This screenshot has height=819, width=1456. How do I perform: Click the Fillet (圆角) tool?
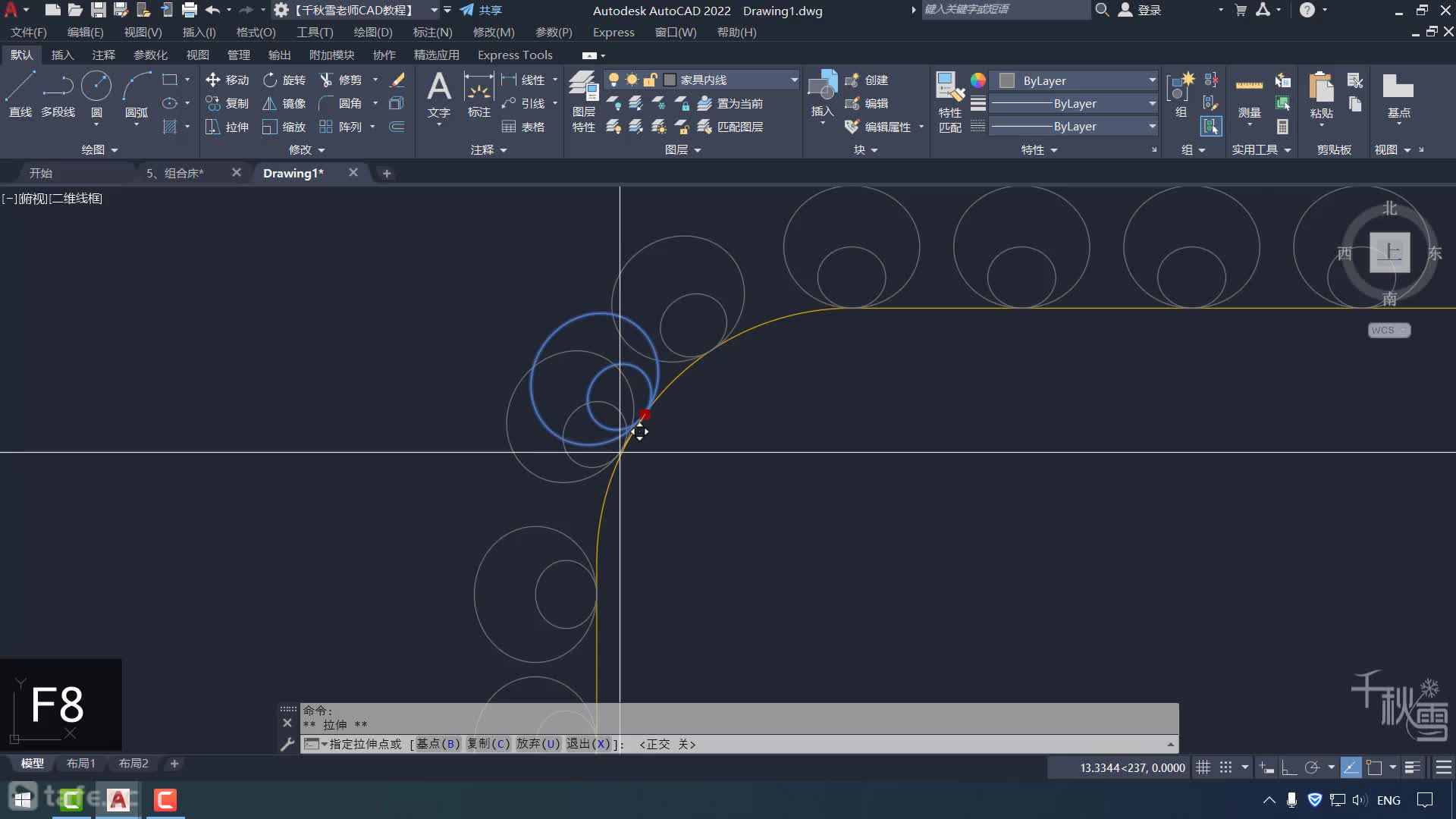coord(340,103)
